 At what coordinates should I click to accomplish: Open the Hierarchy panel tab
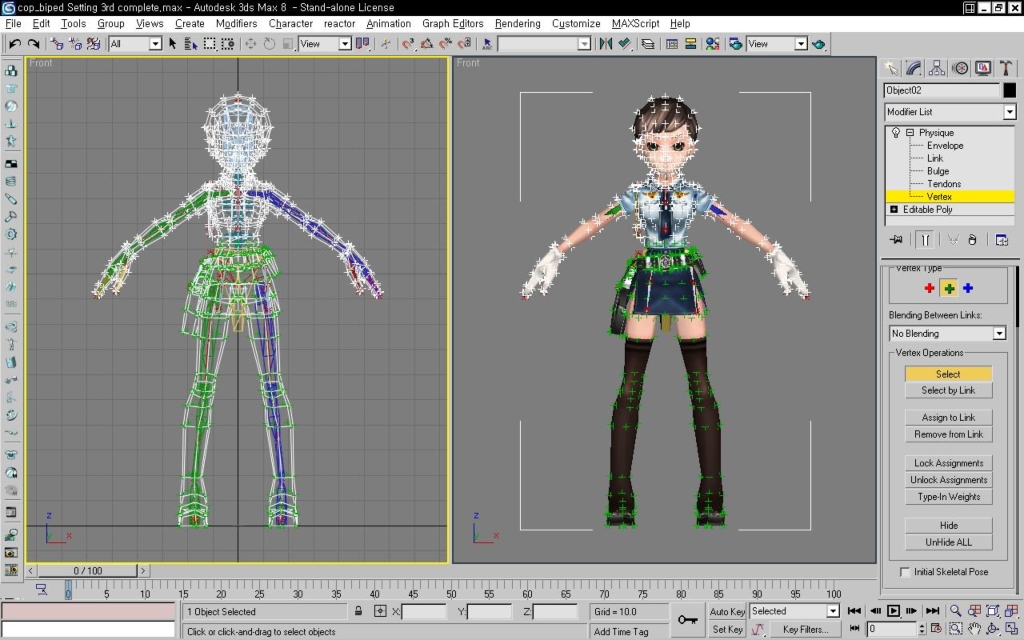936,68
